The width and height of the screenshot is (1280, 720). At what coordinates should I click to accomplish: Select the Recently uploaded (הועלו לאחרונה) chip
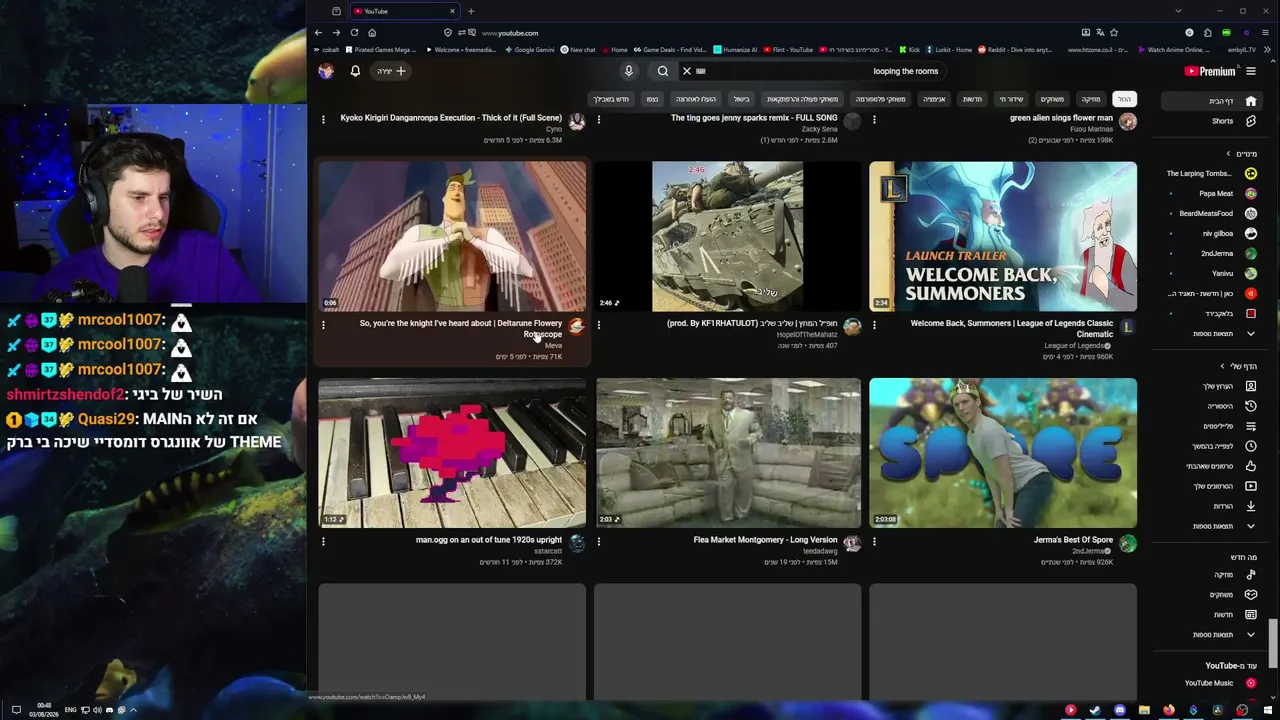[696, 99]
